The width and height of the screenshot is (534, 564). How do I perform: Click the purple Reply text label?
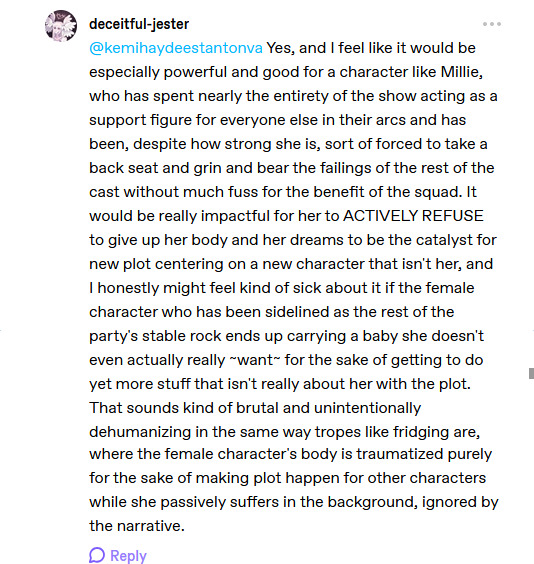128,555
